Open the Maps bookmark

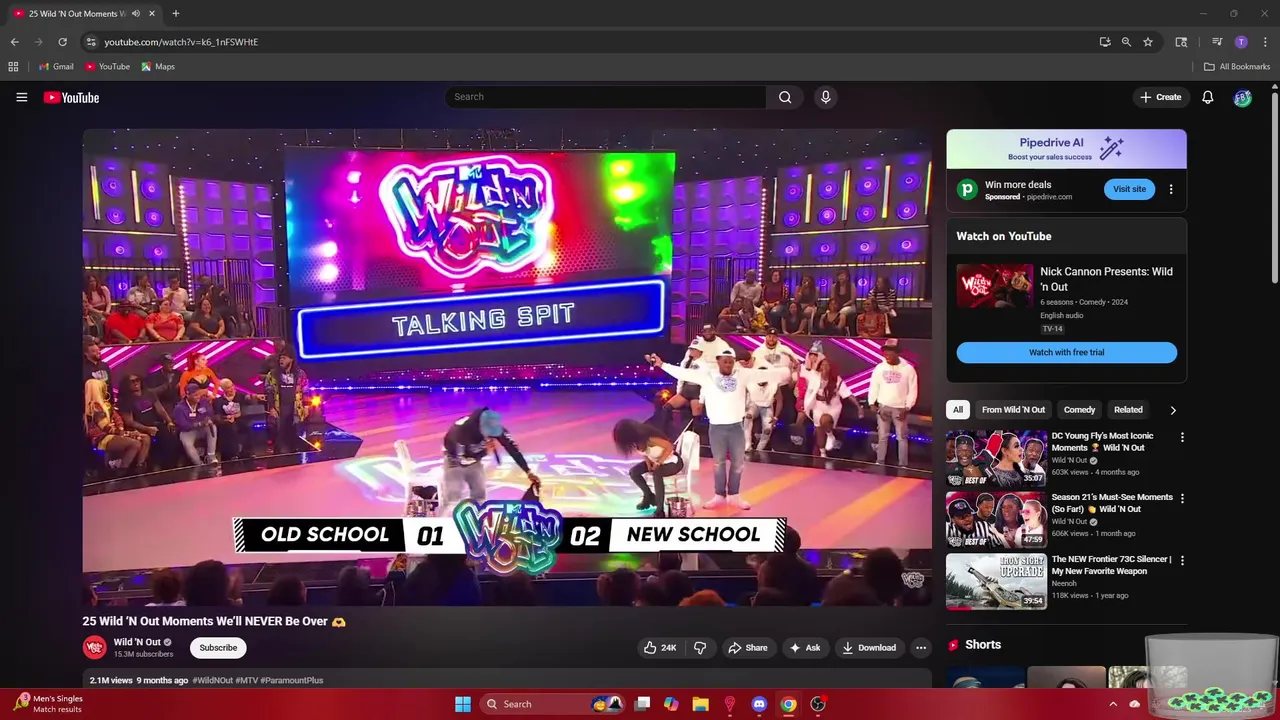pyautogui.click(x=158, y=67)
